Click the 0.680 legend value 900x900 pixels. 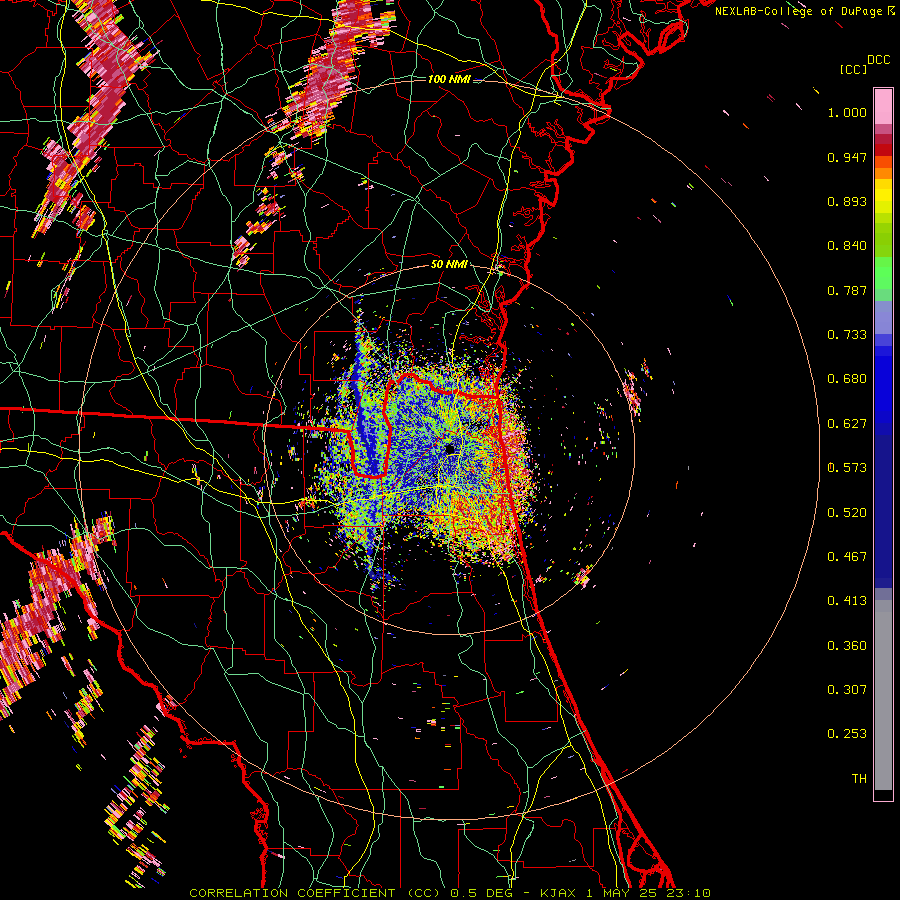847,379
